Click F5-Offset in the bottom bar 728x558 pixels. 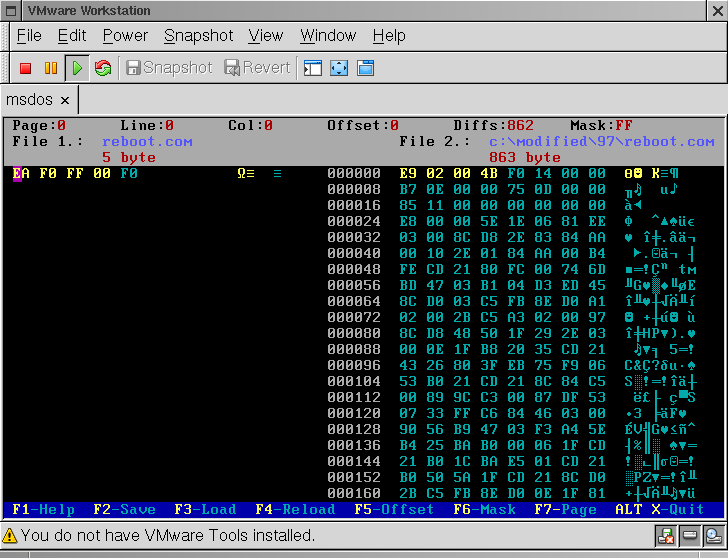(x=394, y=510)
